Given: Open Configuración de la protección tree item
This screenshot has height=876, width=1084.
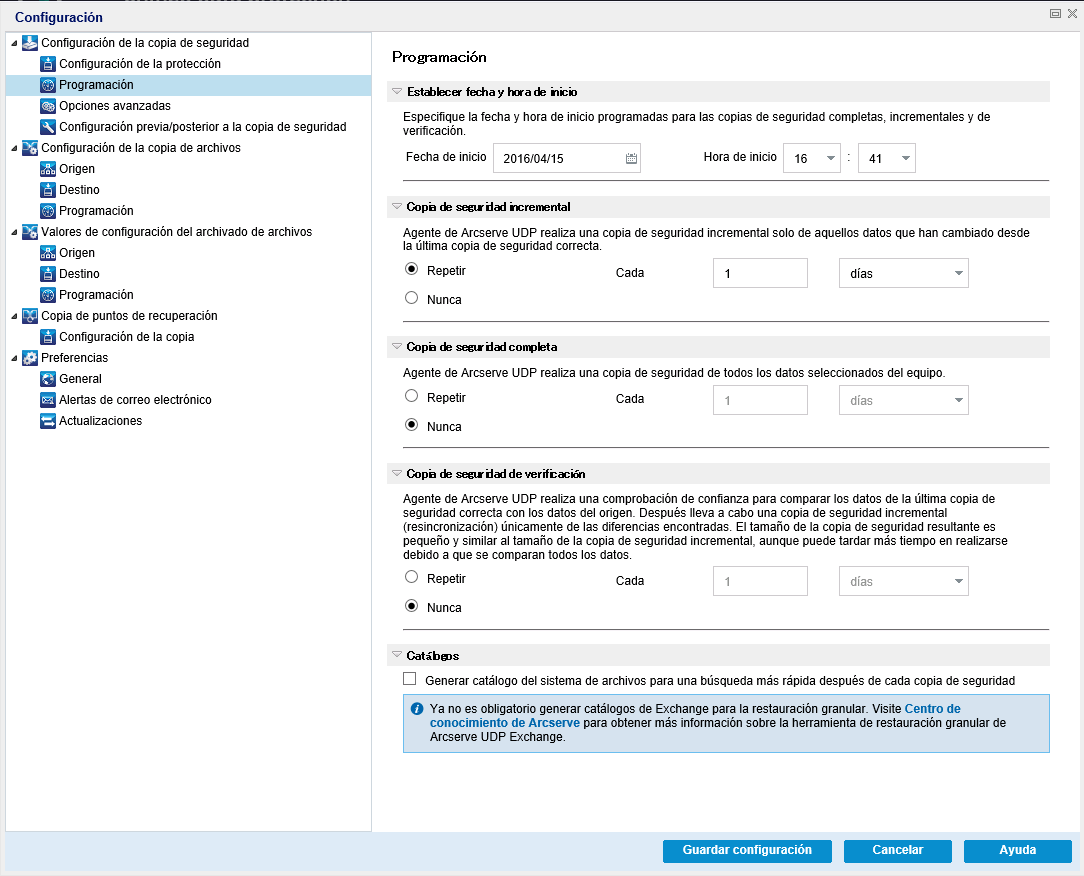Looking at the screenshot, I should tap(140, 64).
